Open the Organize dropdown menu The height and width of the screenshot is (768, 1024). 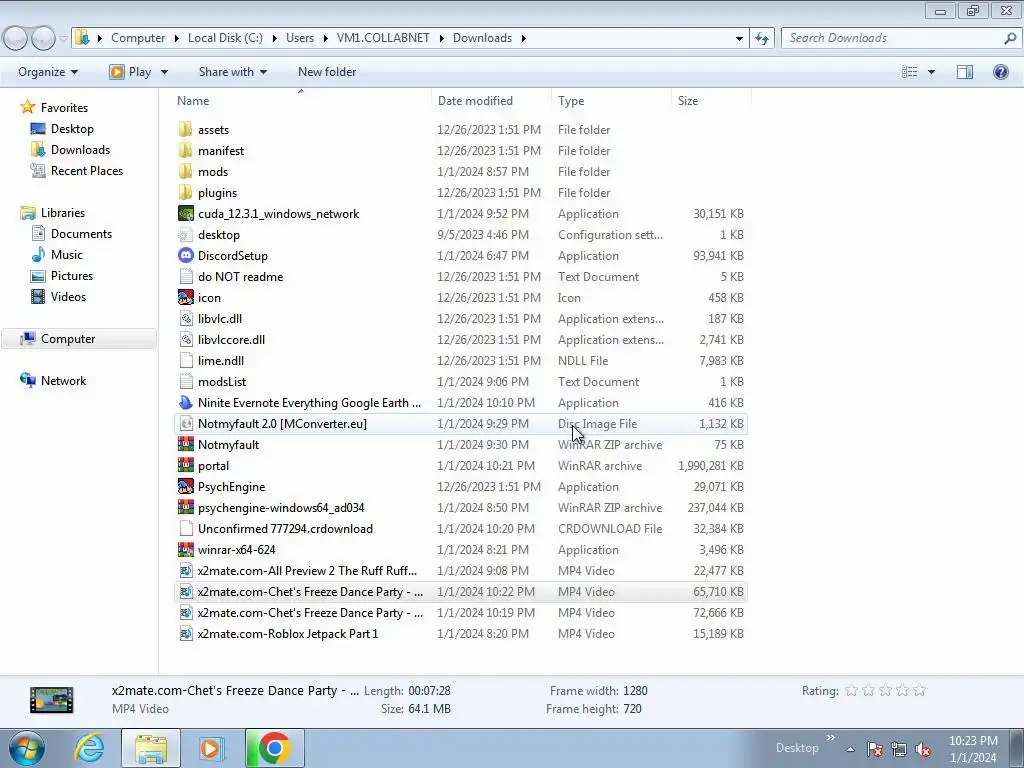click(x=48, y=72)
